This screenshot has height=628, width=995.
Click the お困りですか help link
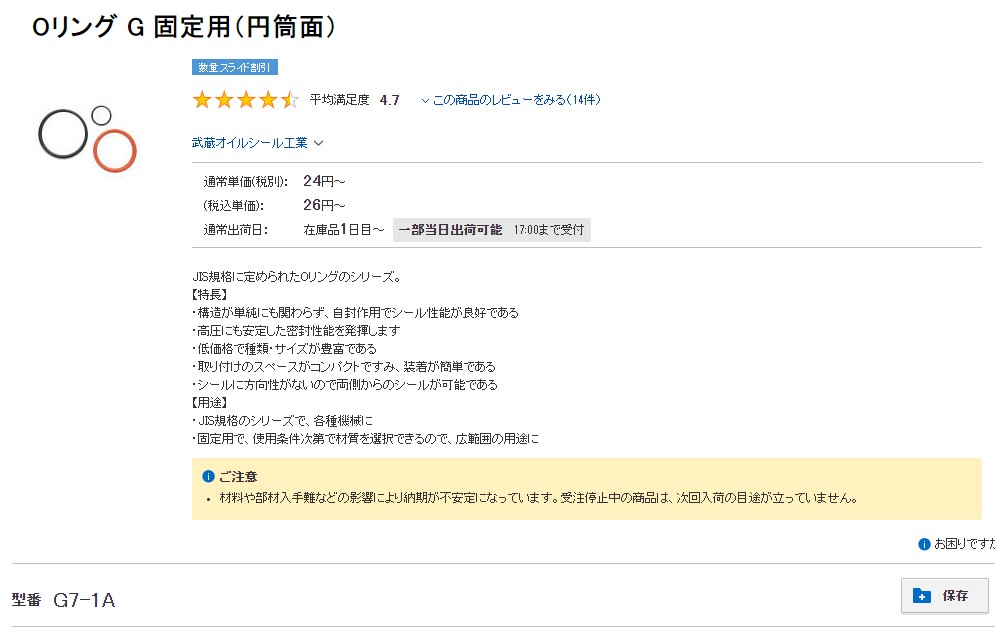point(964,544)
